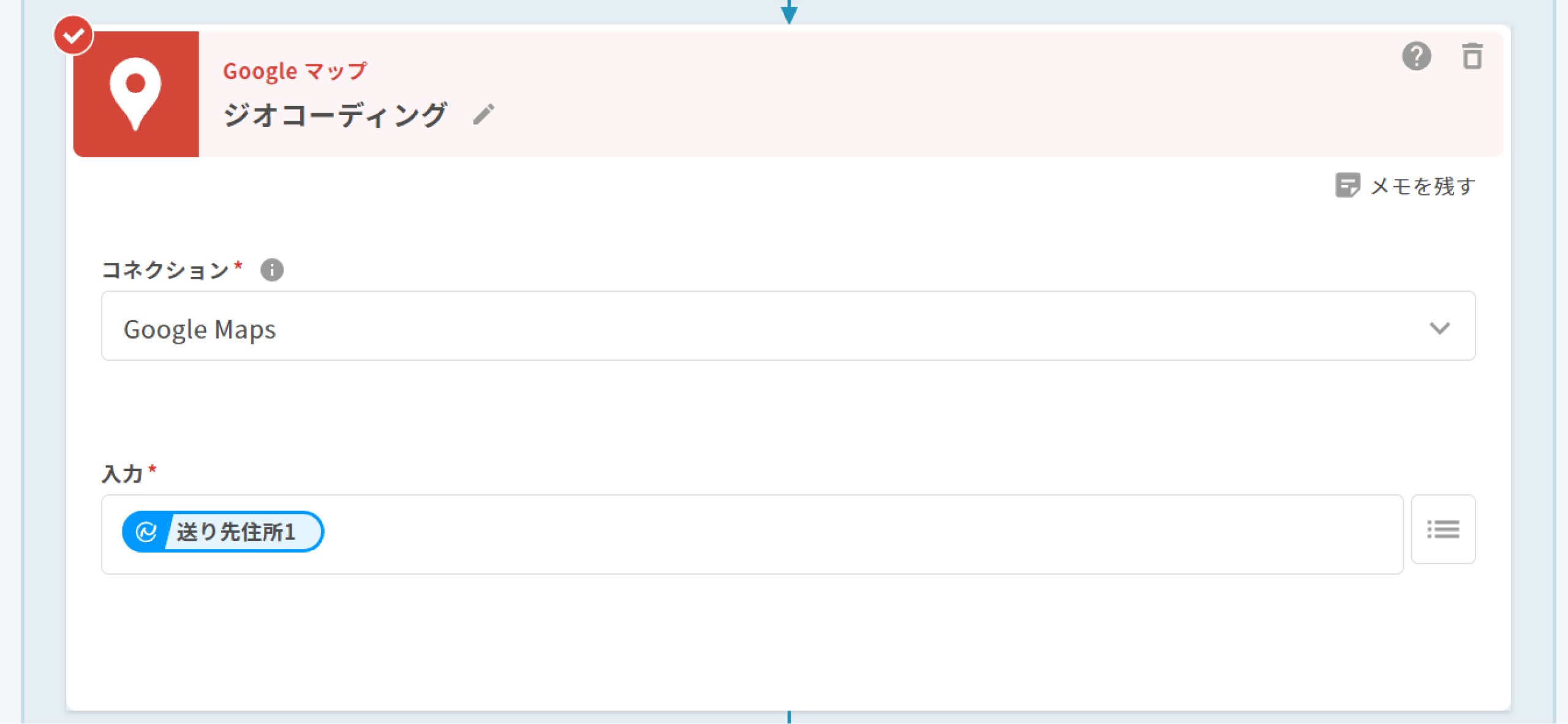
Task: Click empty area of 入力 field
Action: 858,534
